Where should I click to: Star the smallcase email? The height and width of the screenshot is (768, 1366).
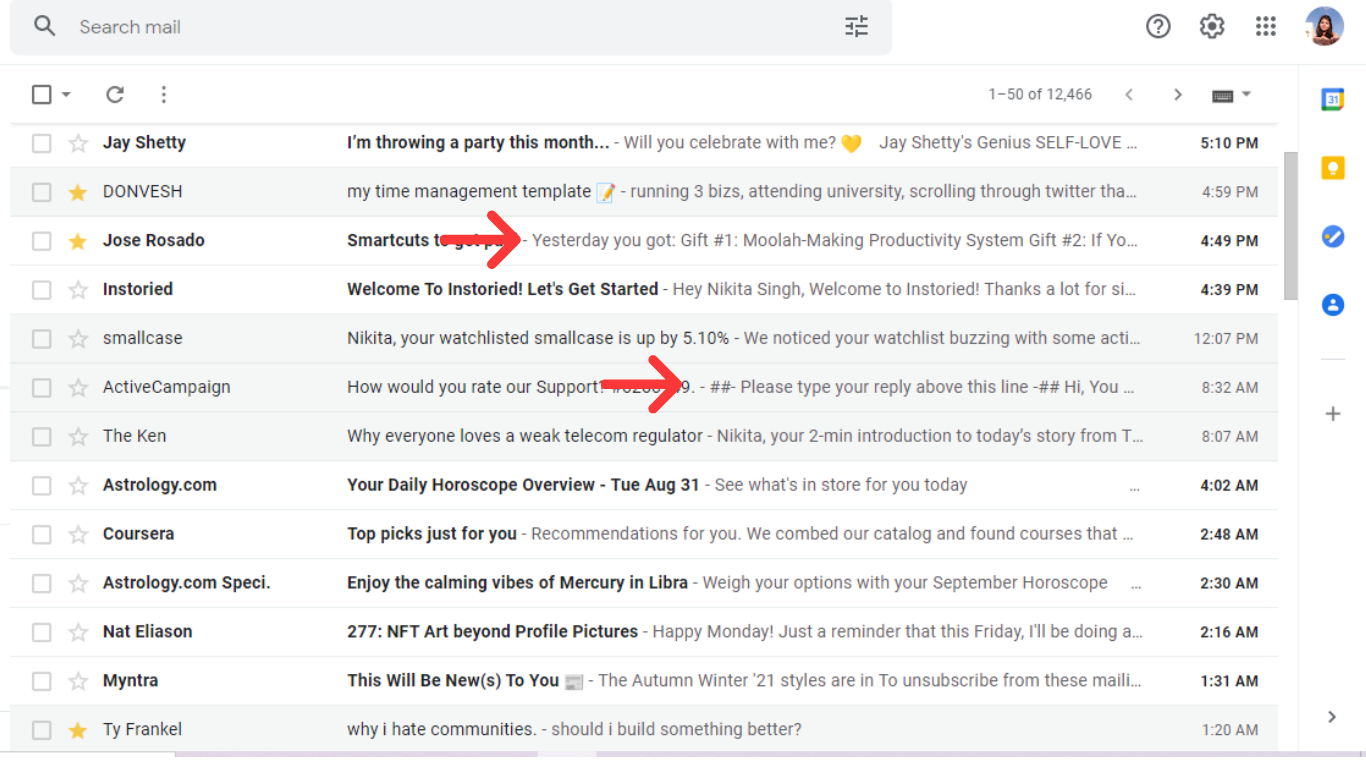pyautogui.click(x=78, y=339)
